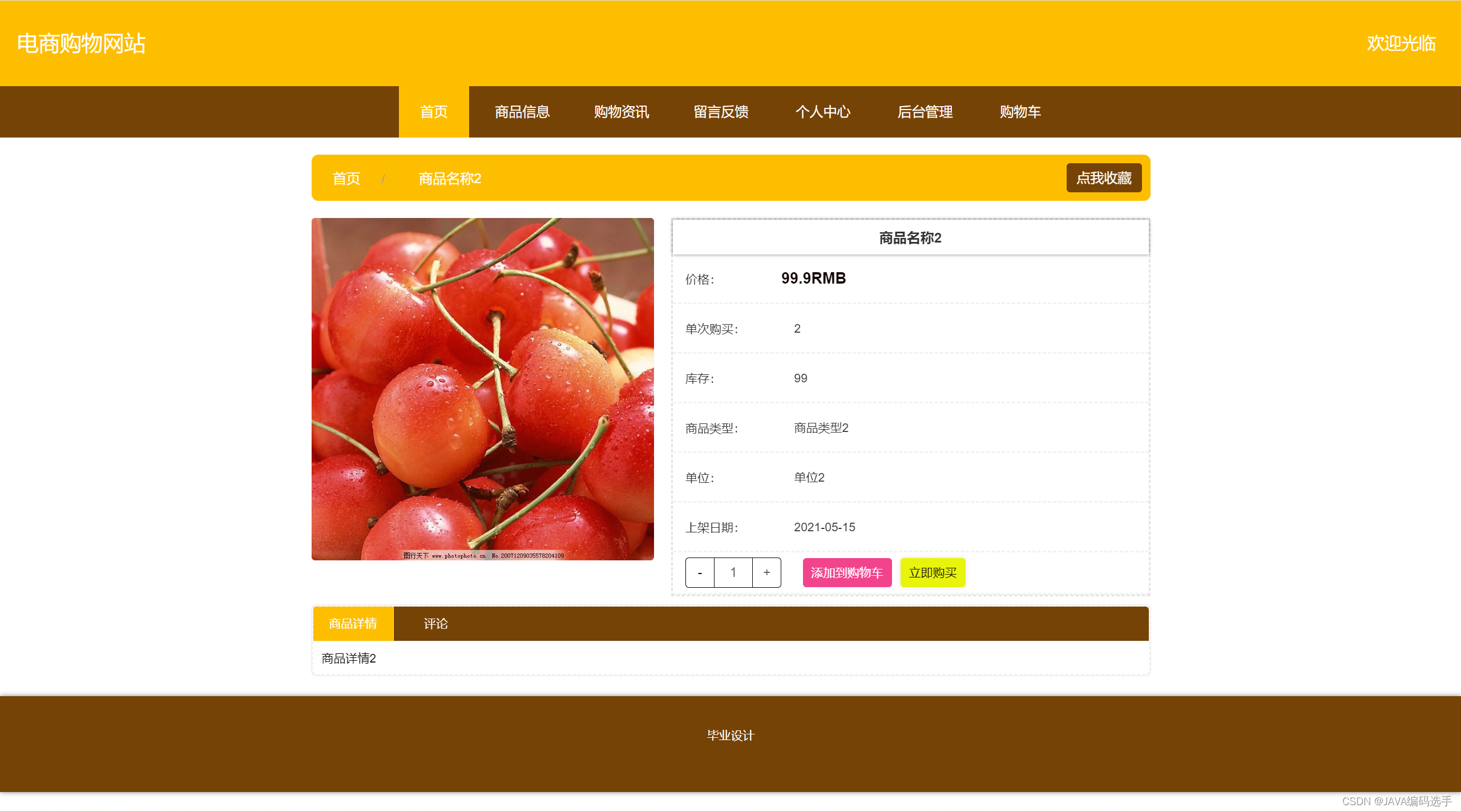Open the 后台管理 navigation menu item

[x=925, y=112]
